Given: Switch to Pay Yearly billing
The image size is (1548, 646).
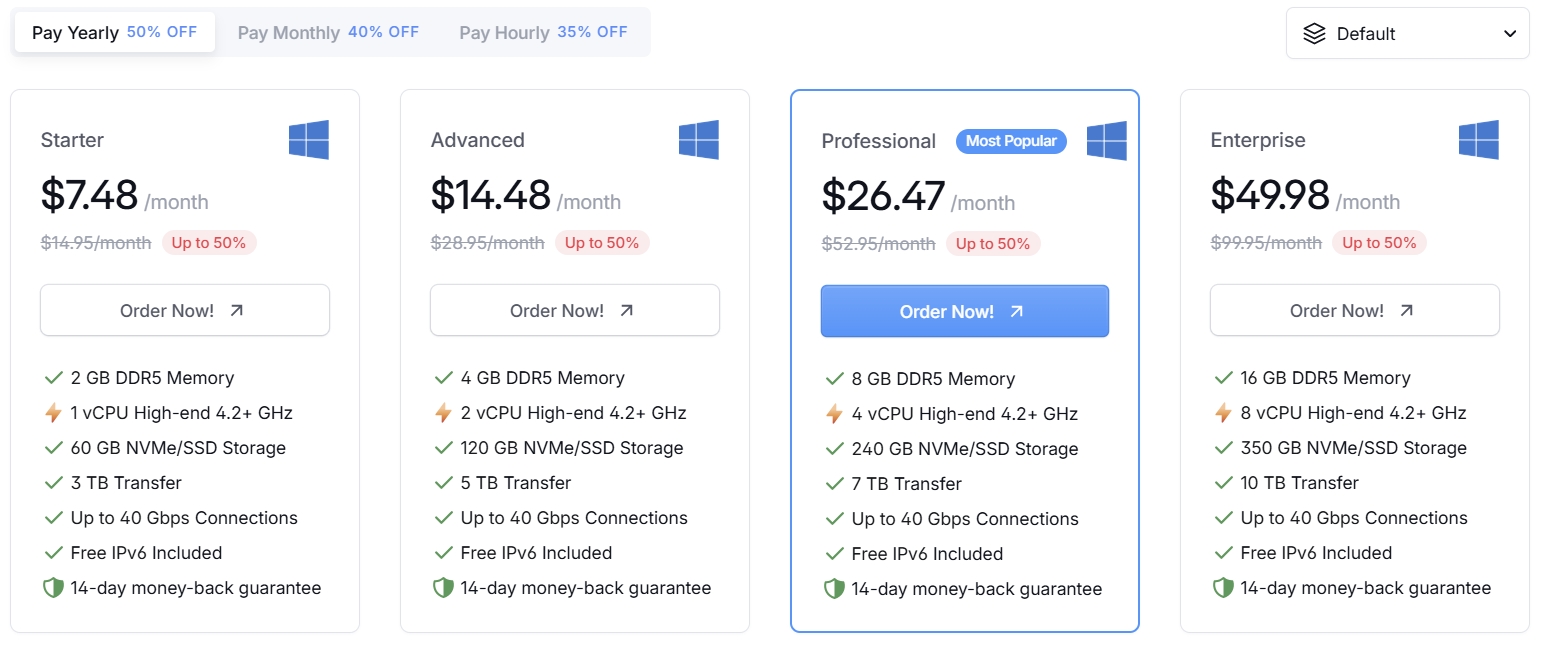Looking at the screenshot, I should (114, 32).
